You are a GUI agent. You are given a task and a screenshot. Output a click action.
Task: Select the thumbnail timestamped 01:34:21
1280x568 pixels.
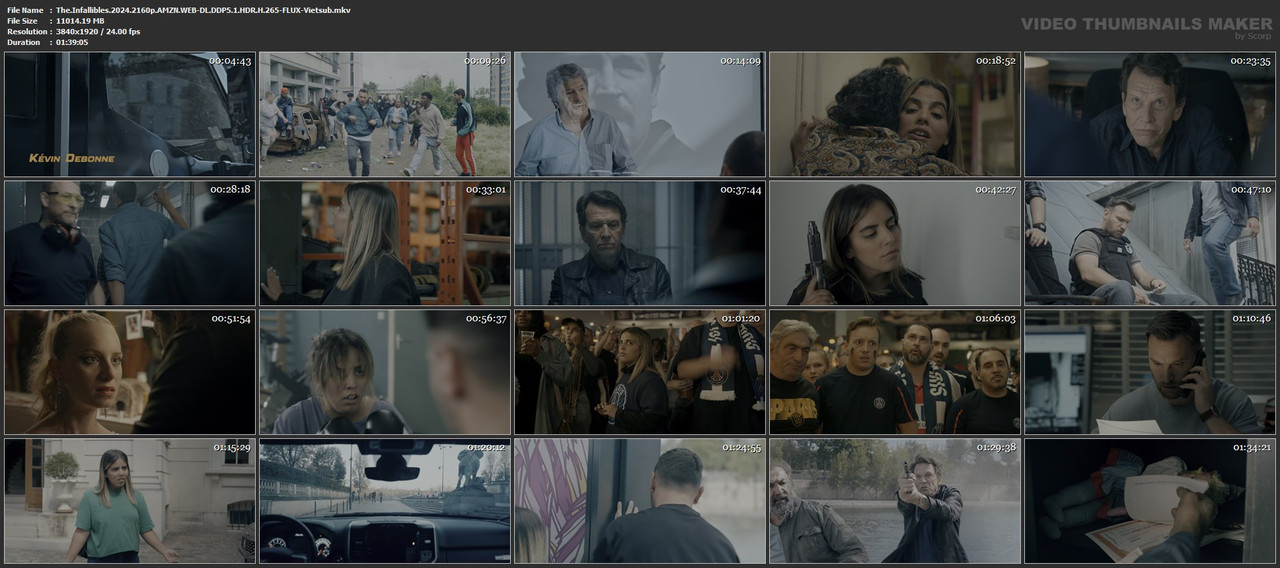(1150, 501)
